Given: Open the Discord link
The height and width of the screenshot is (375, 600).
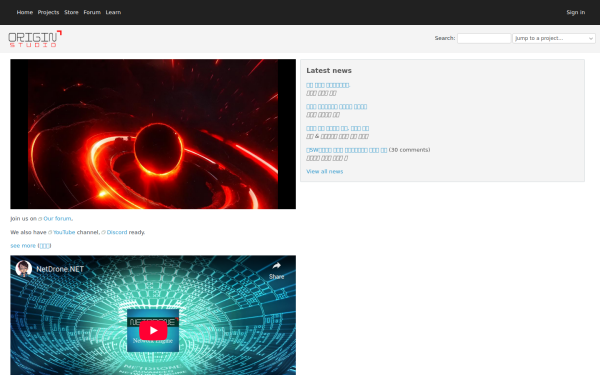Looking at the screenshot, I should pos(117,232).
